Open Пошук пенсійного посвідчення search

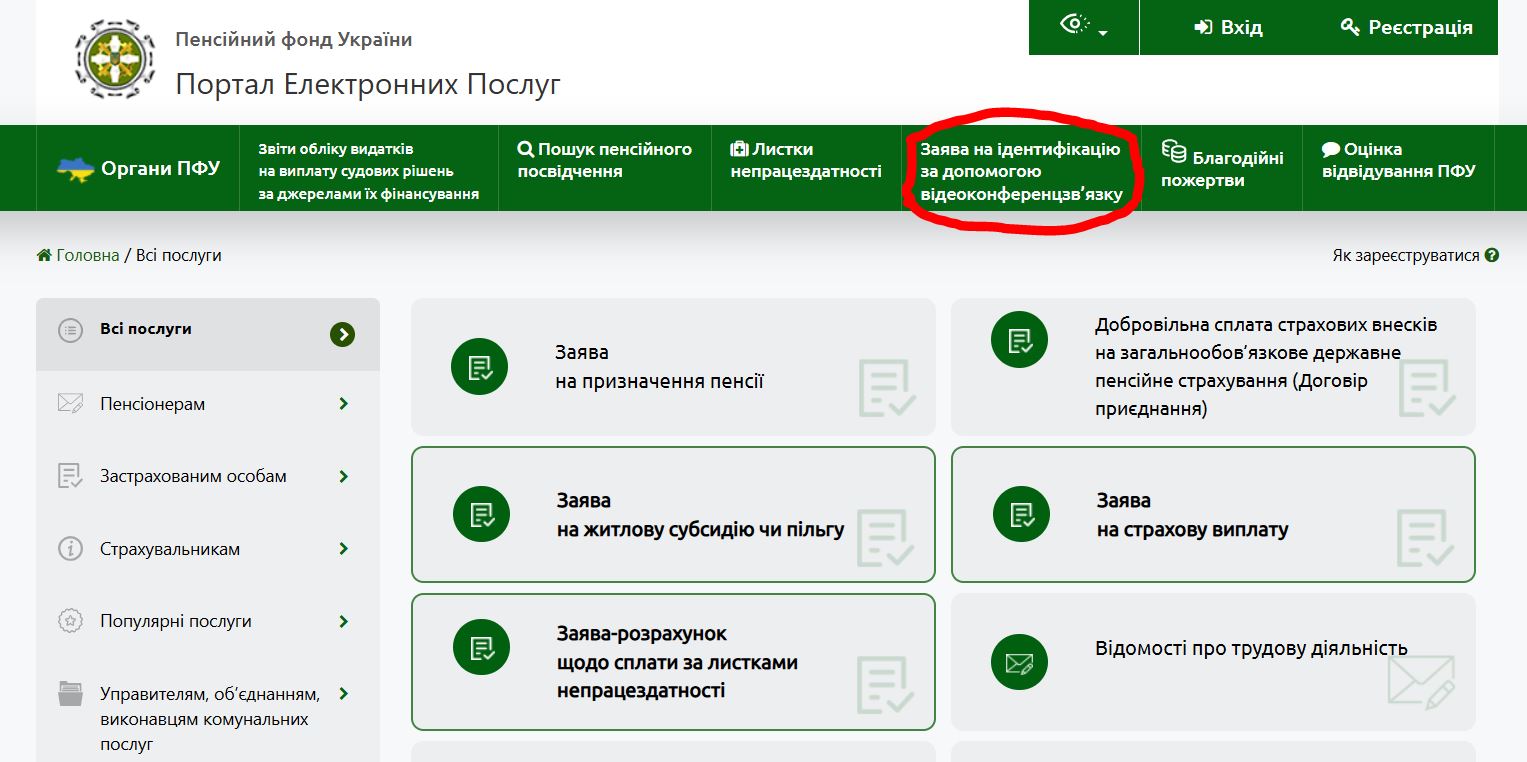(604, 161)
